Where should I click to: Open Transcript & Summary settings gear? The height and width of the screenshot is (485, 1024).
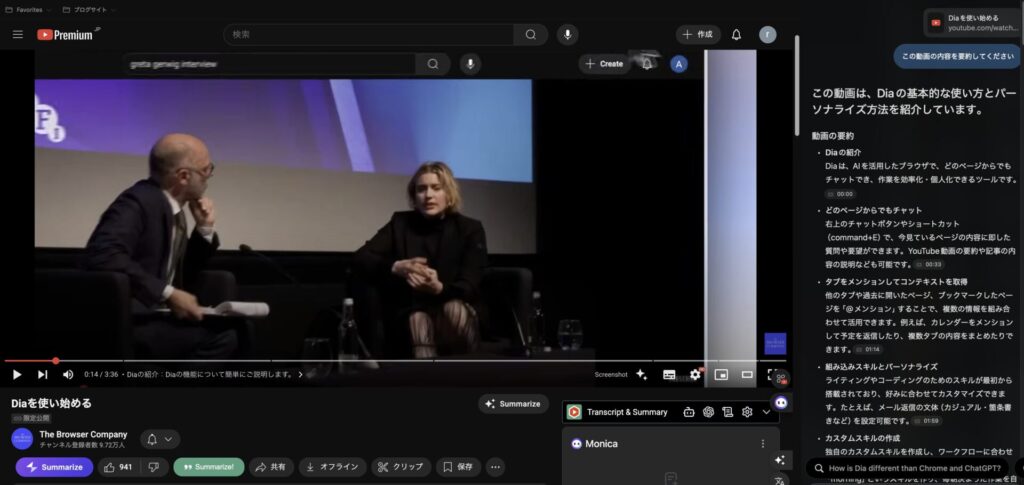(747, 412)
